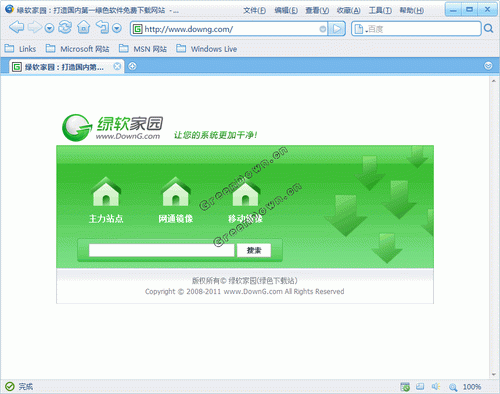500x394 pixels.
Task: Click the go arrow beside the address bar
Action: click(337, 29)
